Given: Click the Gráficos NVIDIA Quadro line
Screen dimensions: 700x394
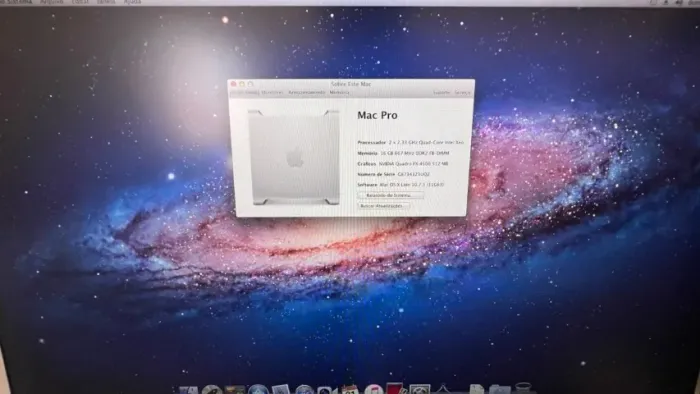Looking at the screenshot, I should [403, 164].
